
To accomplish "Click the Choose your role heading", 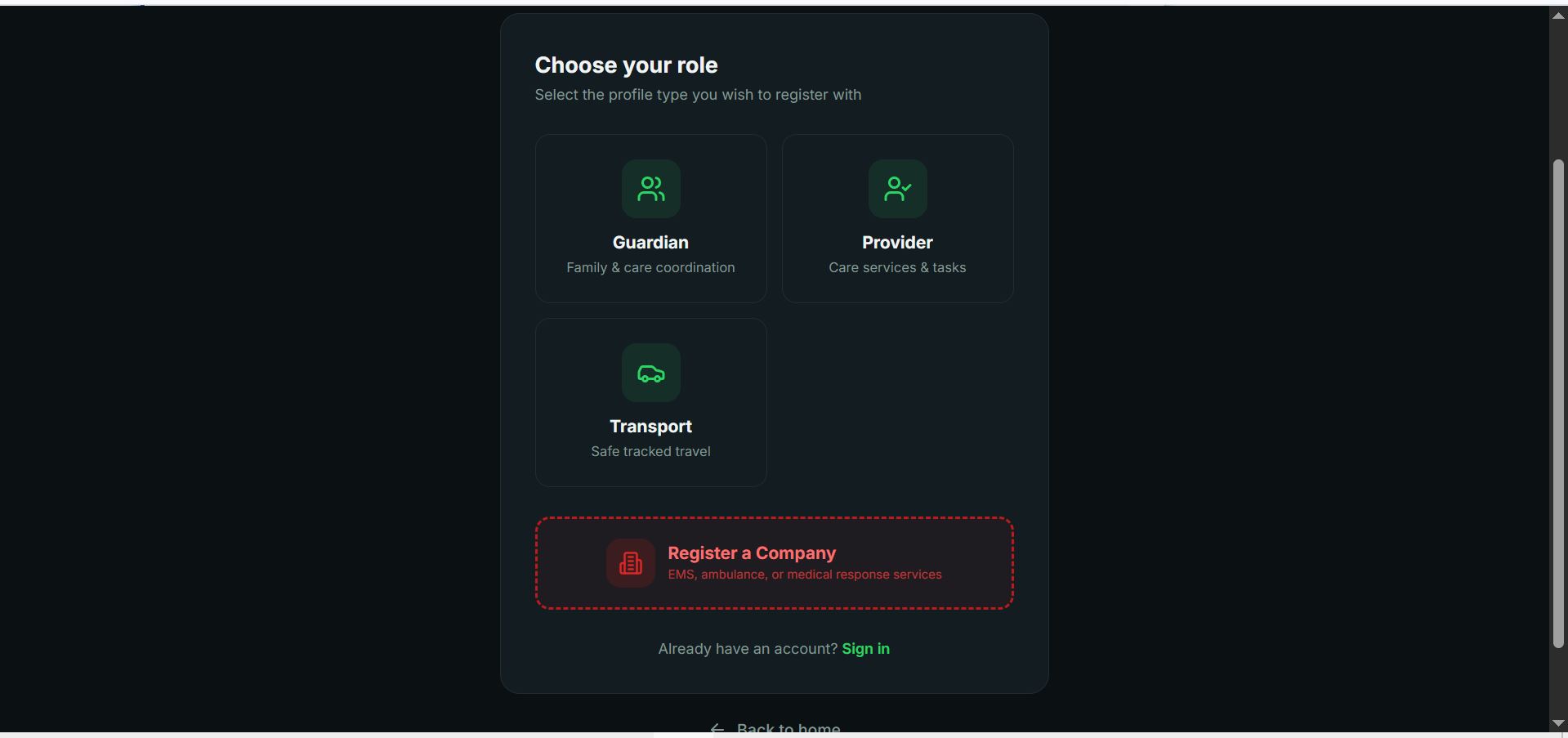I will (x=626, y=65).
